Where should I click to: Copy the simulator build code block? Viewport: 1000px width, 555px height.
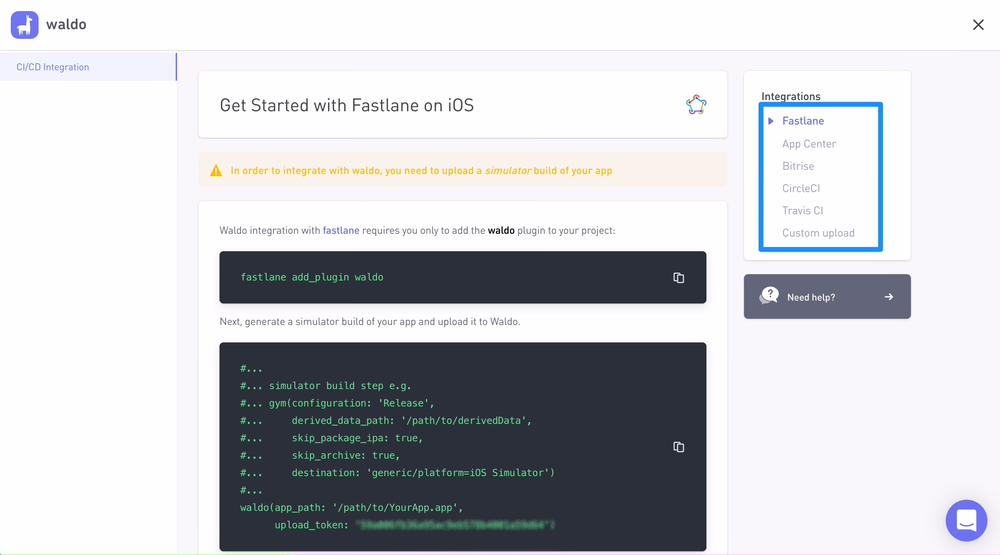[679, 447]
